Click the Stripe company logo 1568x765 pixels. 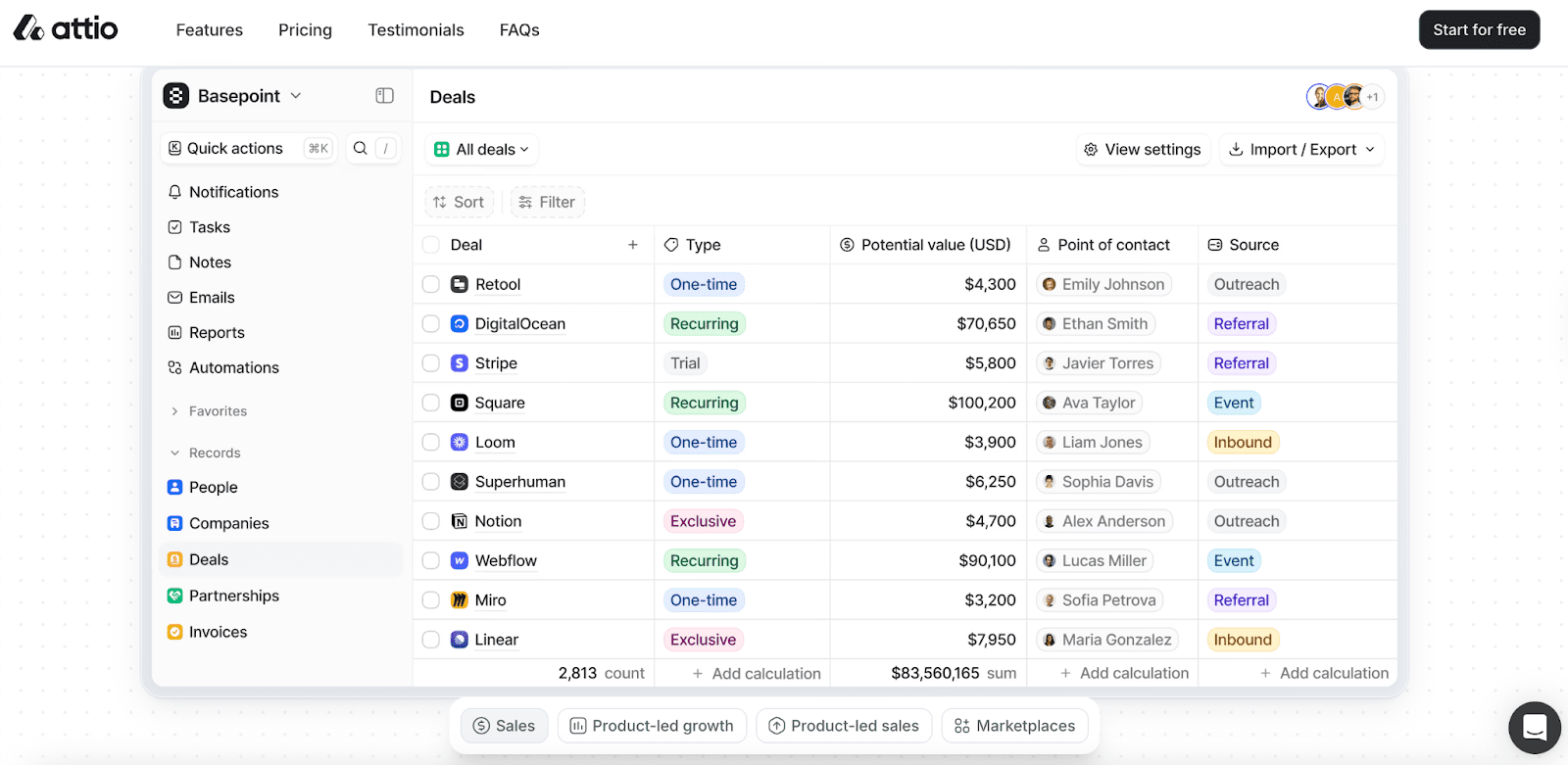(x=460, y=363)
